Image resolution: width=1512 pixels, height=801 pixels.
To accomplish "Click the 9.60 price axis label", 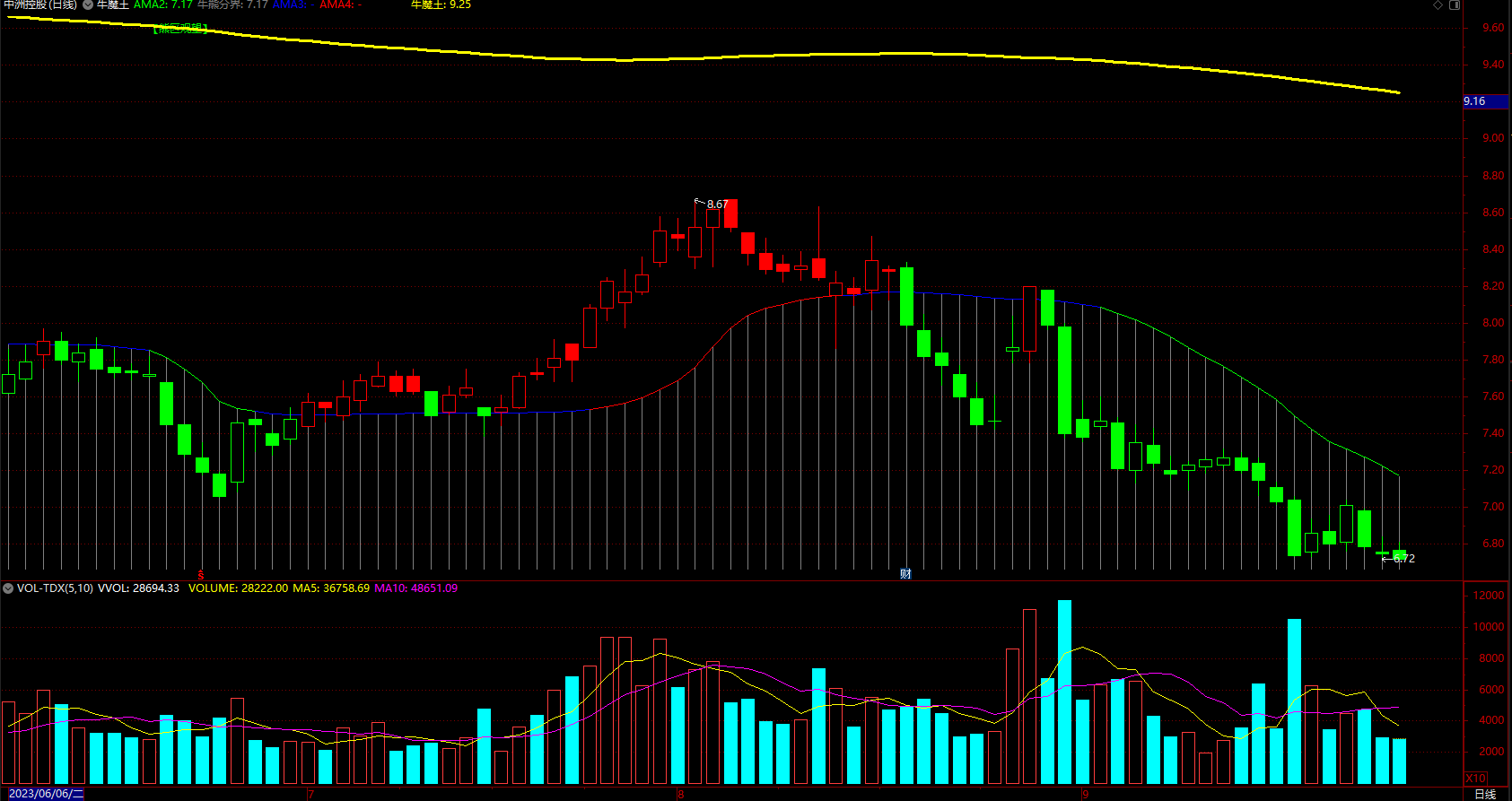I will pyautogui.click(x=1493, y=28).
